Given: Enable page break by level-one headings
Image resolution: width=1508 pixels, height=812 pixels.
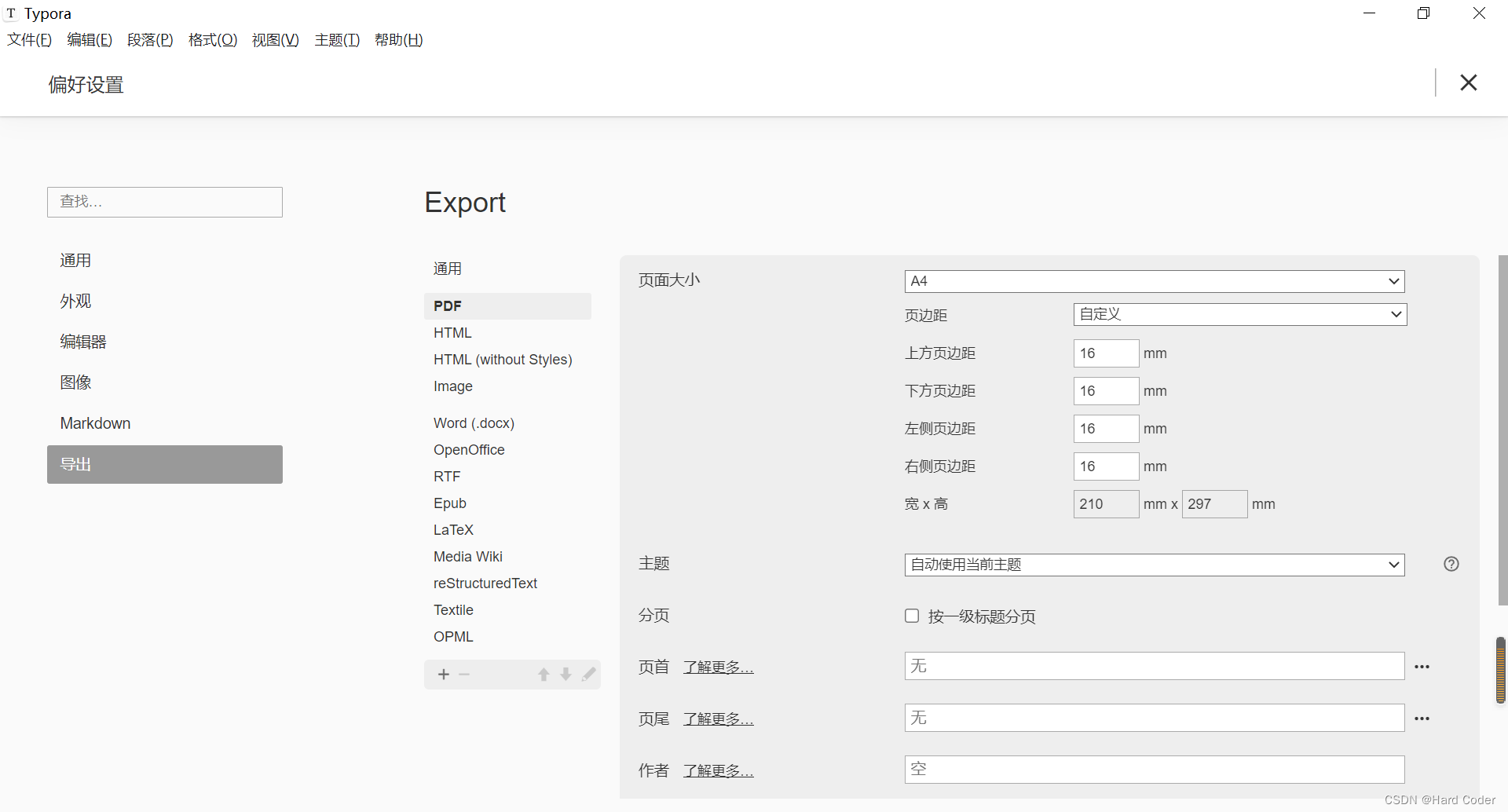Looking at the screenshot, I should click(912, 616).
